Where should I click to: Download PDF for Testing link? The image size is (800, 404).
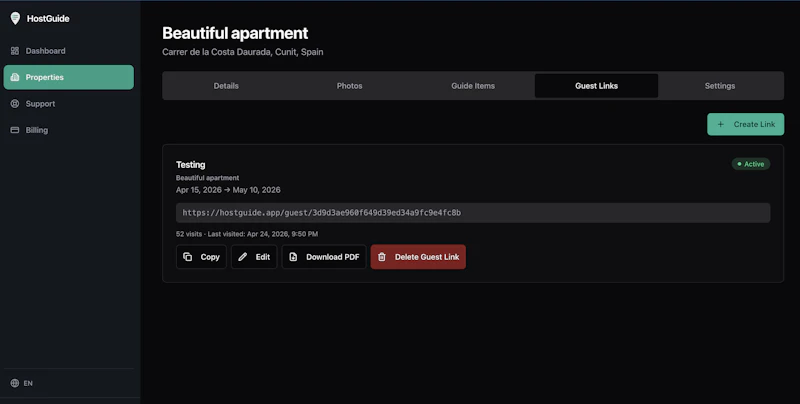(x=324, y=257)
